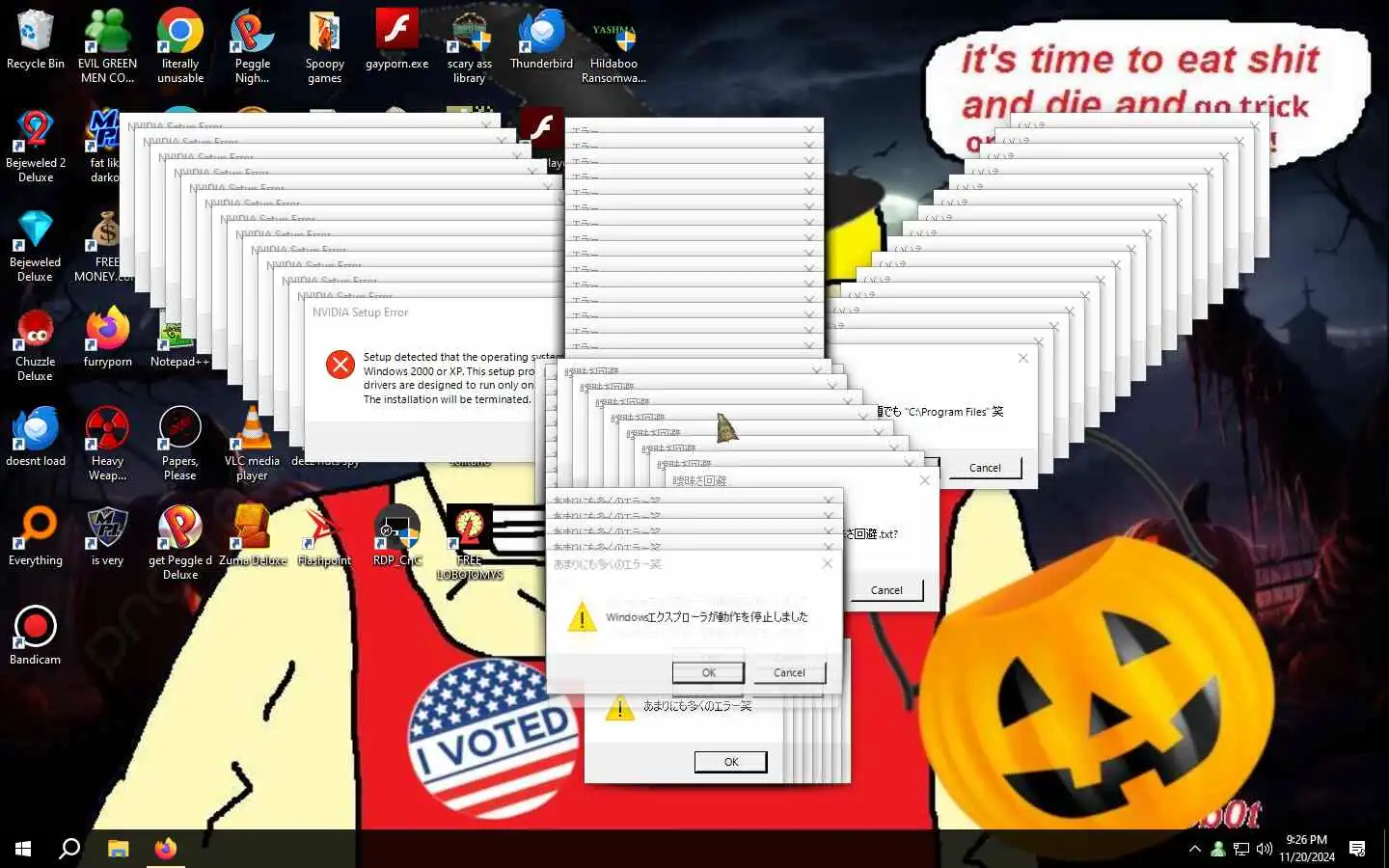Open the network tray icon

point(1241,849)
